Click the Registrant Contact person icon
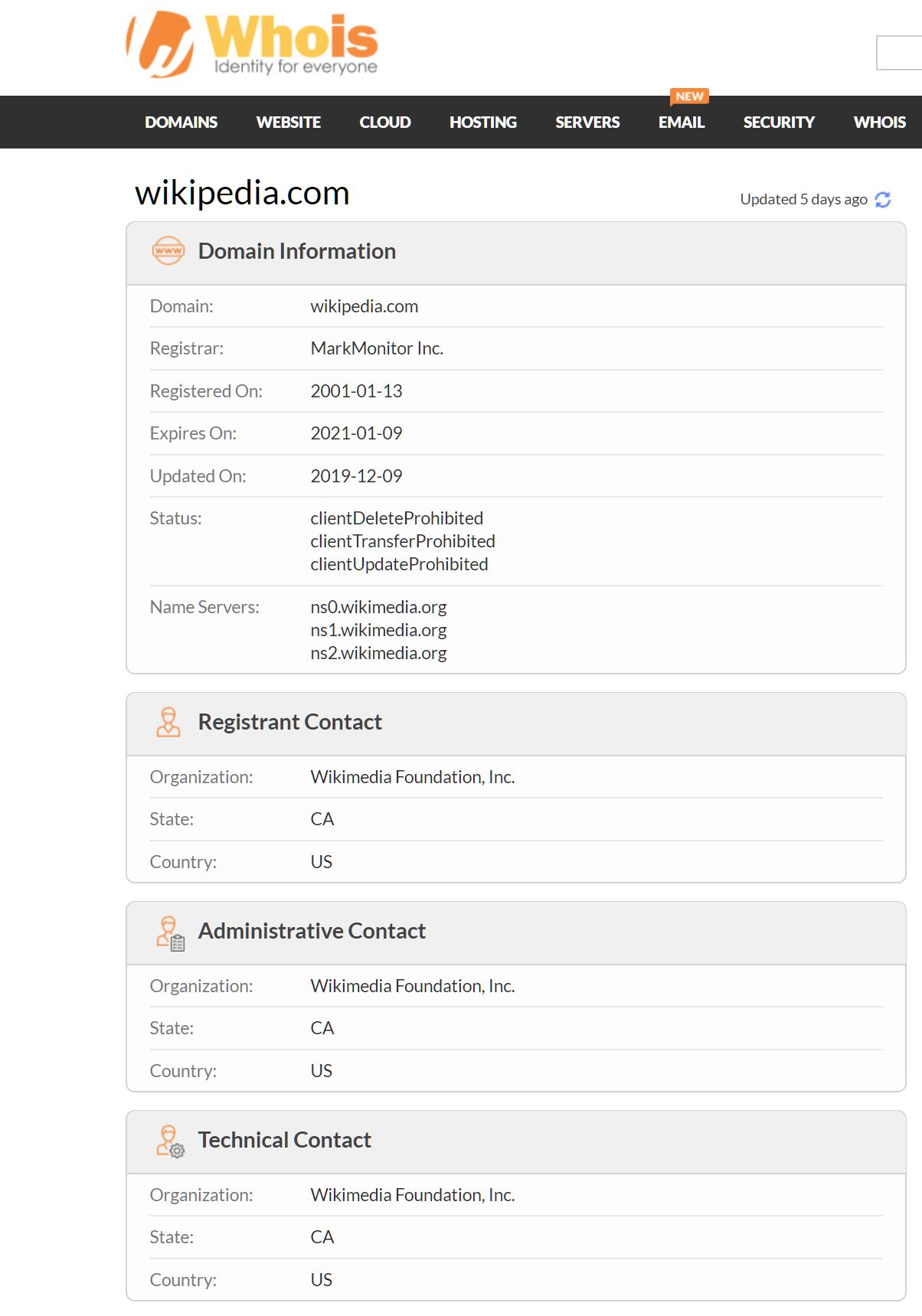922x1316 pixels. click(168, 722)
